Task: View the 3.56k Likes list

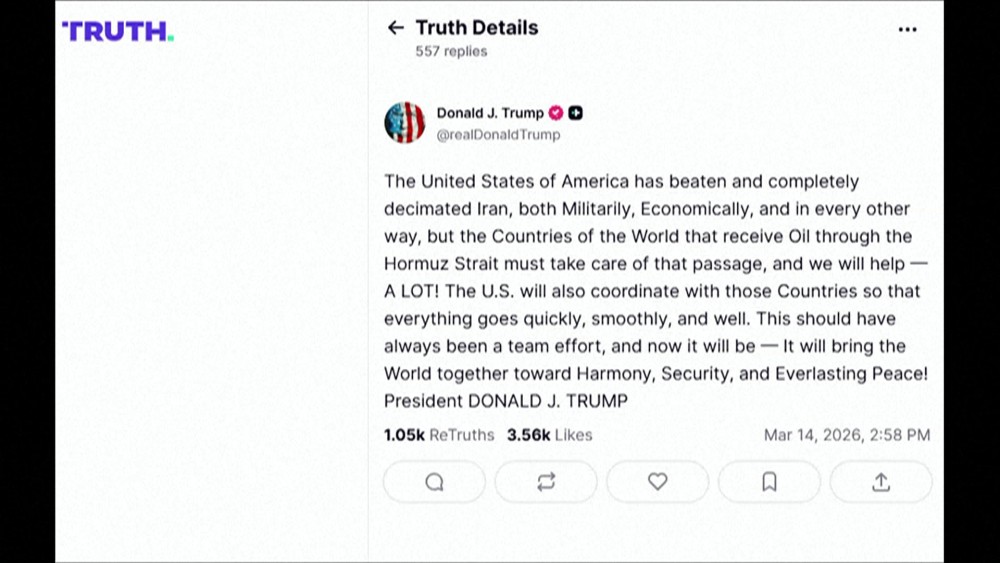Action: pyautogui.click(x=549, y=435)
